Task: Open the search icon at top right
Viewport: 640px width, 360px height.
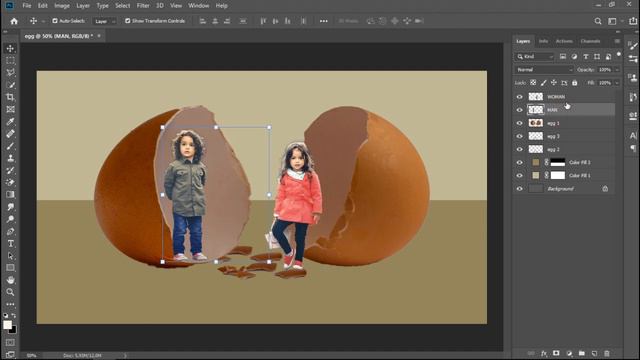Action: [x=598, y=21]
